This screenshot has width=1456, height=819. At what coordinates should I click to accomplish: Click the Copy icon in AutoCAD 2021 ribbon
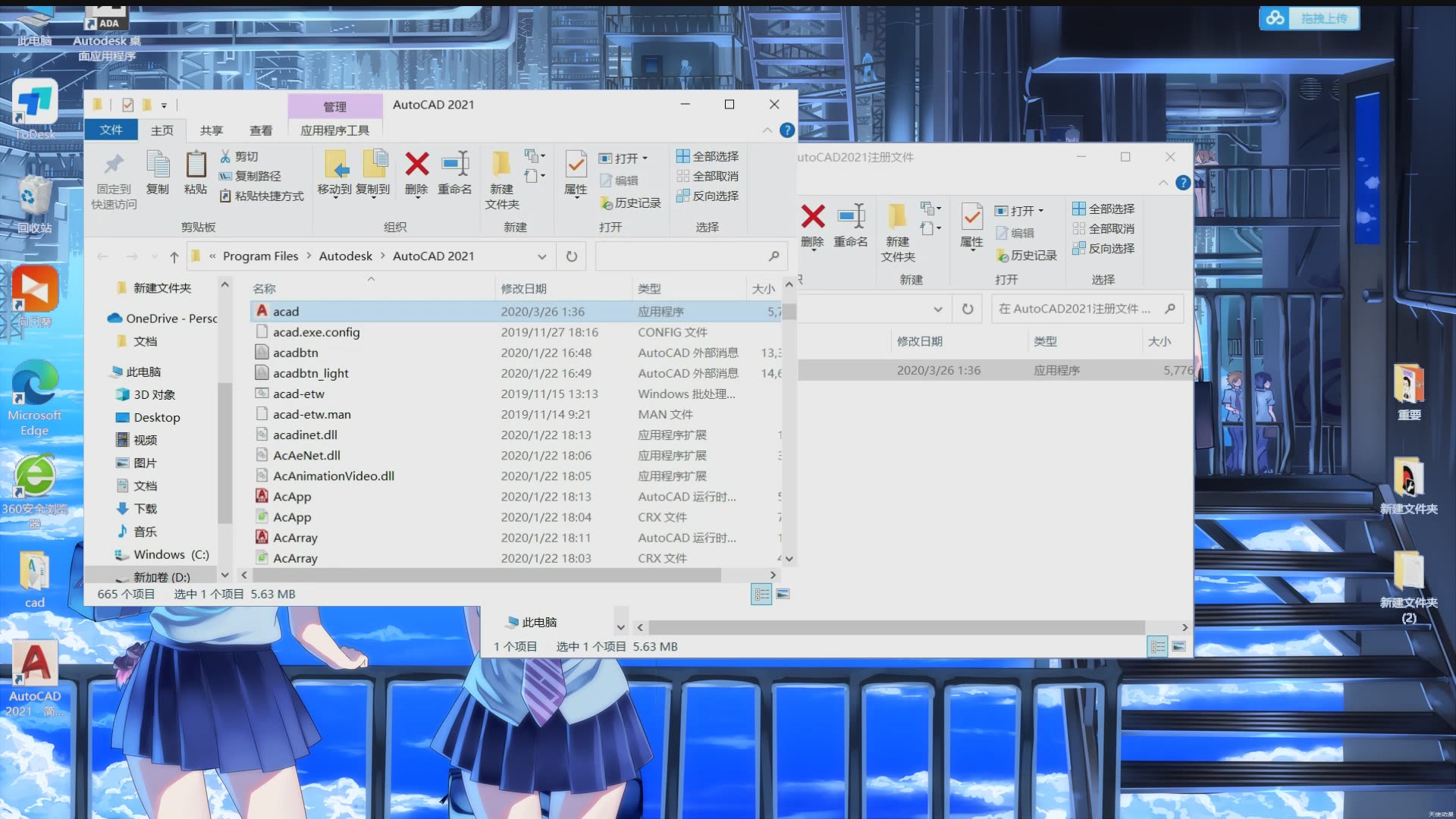(x=158, y=173)
